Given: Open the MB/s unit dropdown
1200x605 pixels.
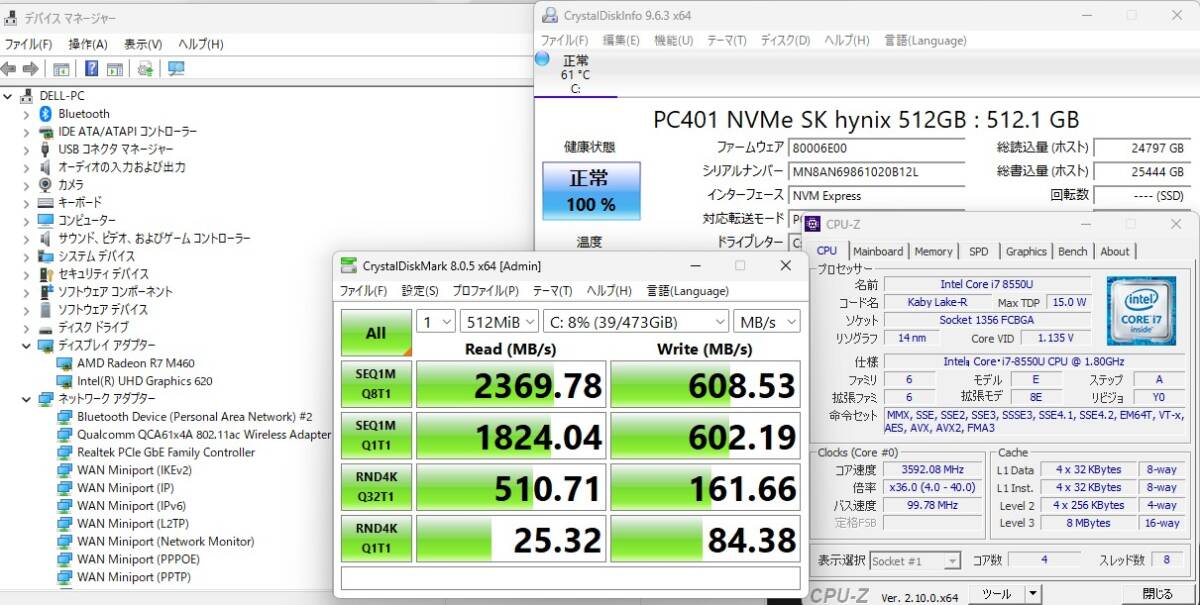Looking at the screenshot, I should click(x=767, y=322).
